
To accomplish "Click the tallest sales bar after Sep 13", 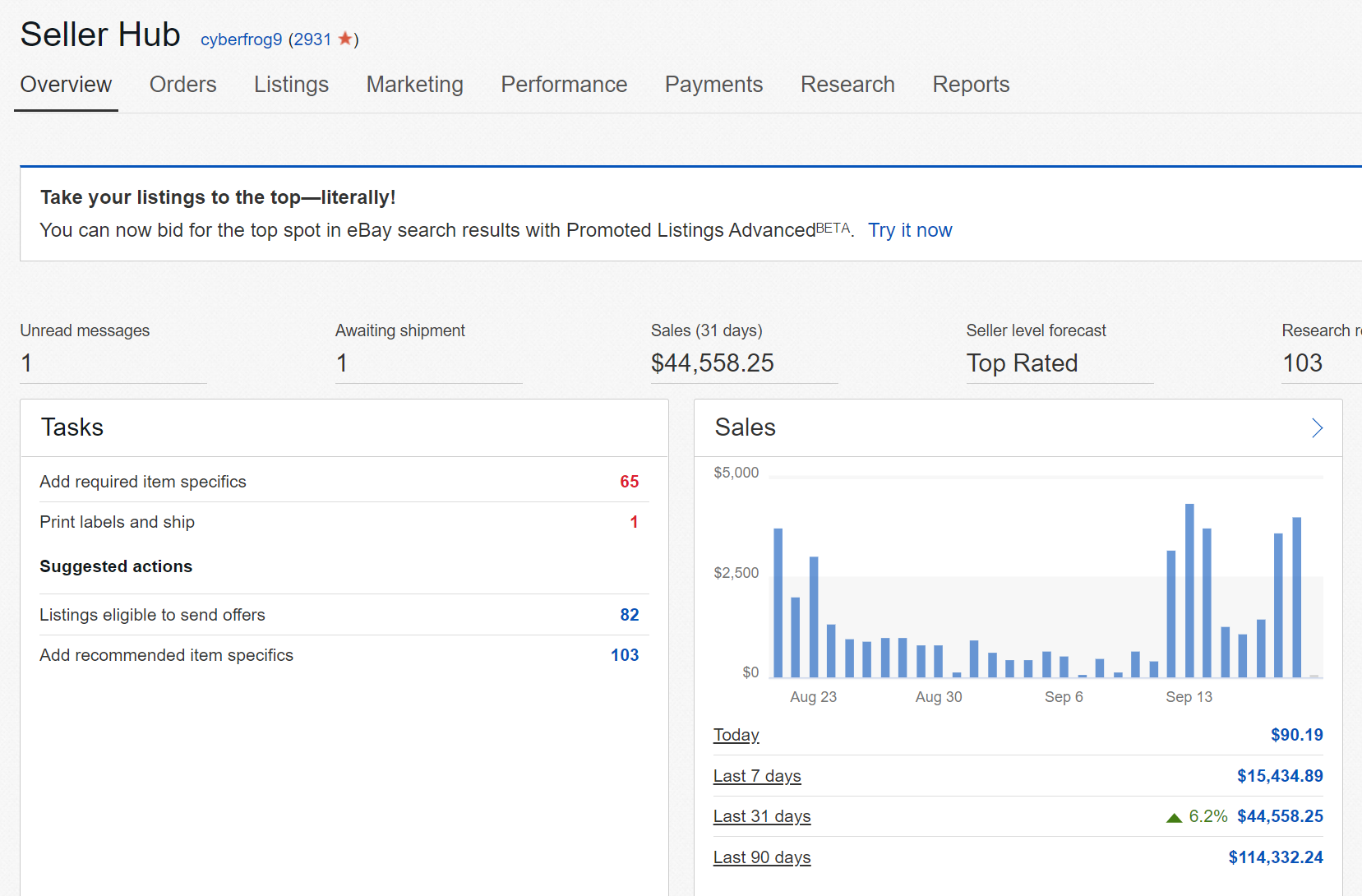I will pyautogui.click(x=1189, y=590).
